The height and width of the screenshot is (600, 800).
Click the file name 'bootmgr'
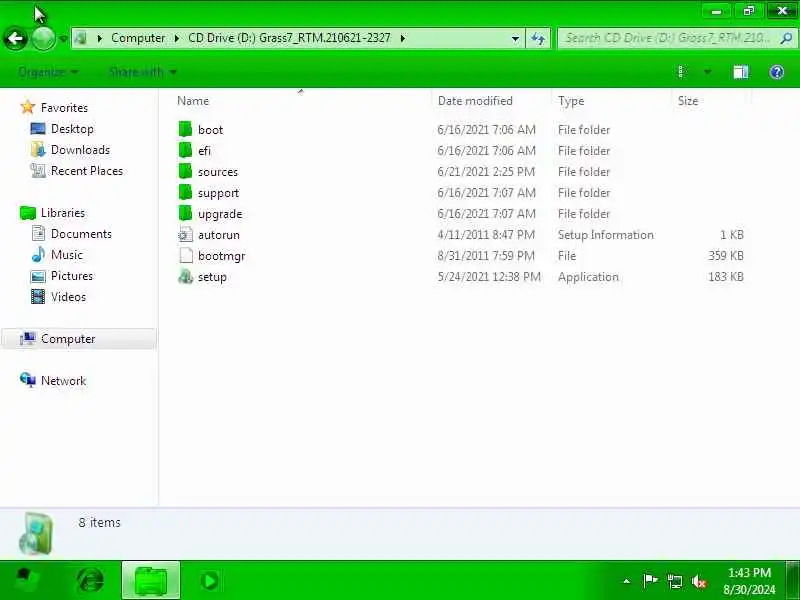[x=221, y=256]
